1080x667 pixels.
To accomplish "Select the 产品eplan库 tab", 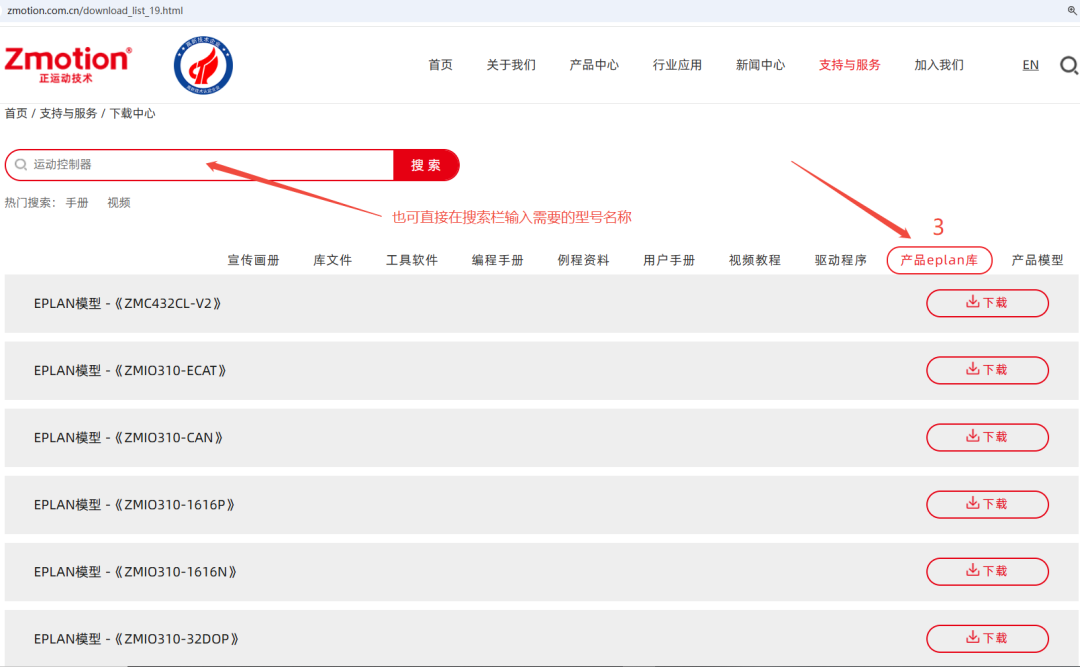I will click(938, 259).
